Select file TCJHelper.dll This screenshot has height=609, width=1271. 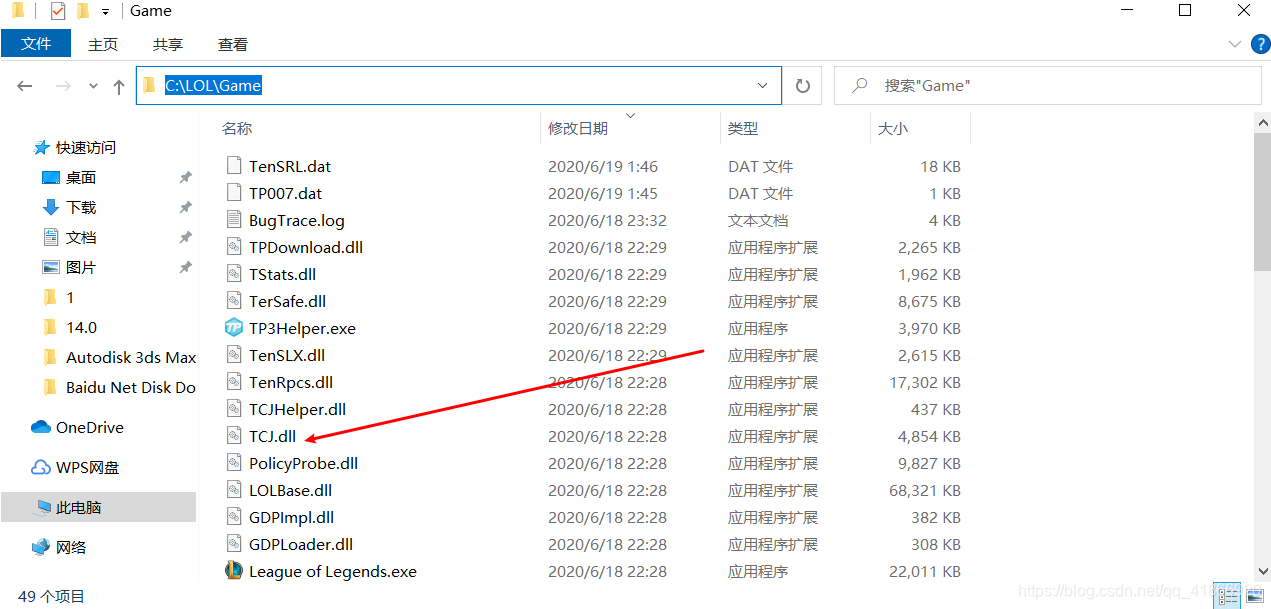(x=297, y=409)
